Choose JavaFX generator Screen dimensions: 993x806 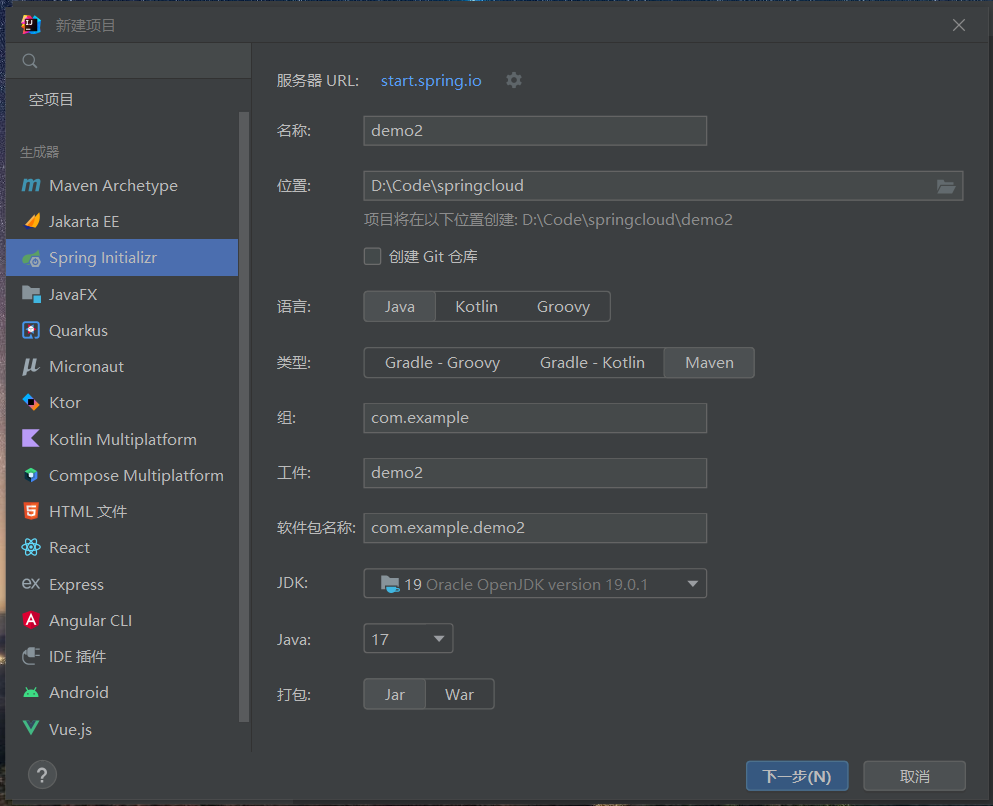(x=122, y=294)
